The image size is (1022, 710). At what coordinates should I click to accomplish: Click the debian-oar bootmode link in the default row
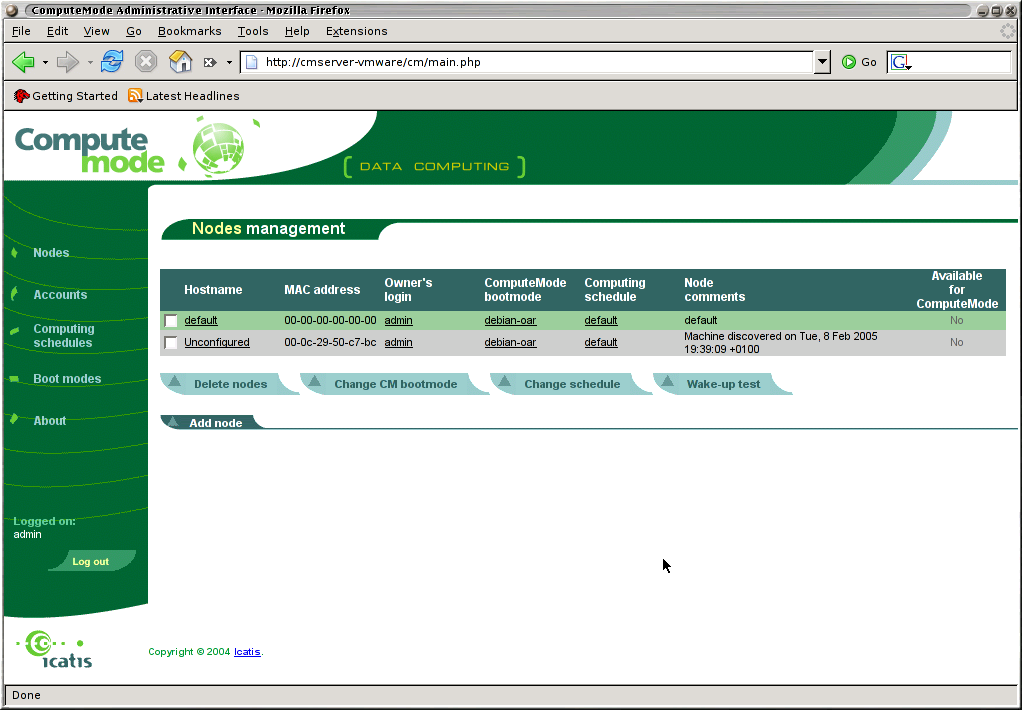point(510,320)
